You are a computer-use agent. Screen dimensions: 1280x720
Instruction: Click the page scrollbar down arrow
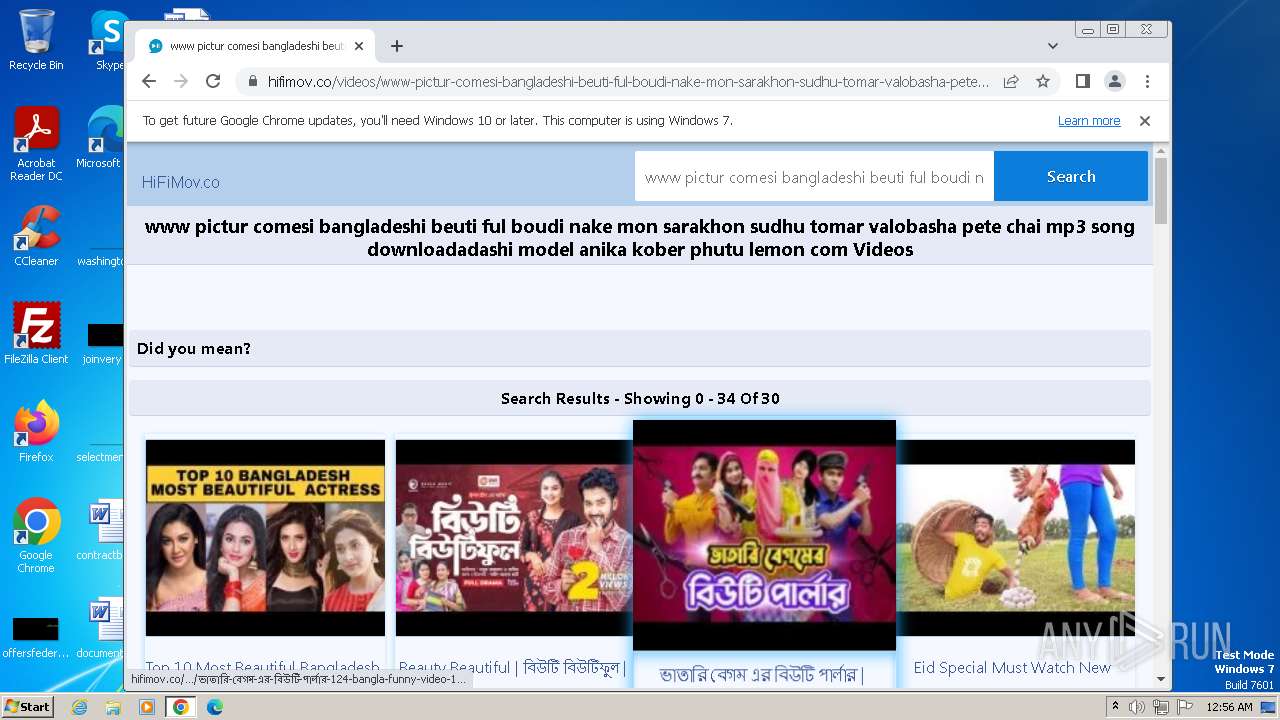[1161, 679]
